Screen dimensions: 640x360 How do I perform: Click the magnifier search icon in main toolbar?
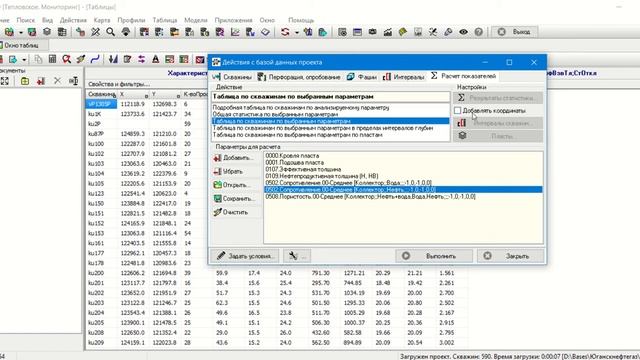click(x=111, y=32)
